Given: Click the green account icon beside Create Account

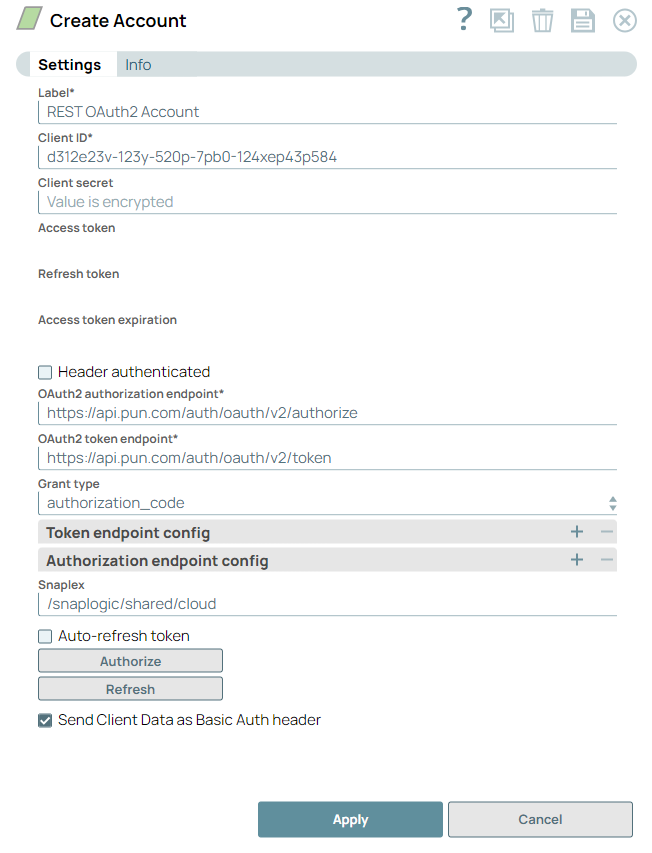Looking at the screenshot, I should [27, 17].
